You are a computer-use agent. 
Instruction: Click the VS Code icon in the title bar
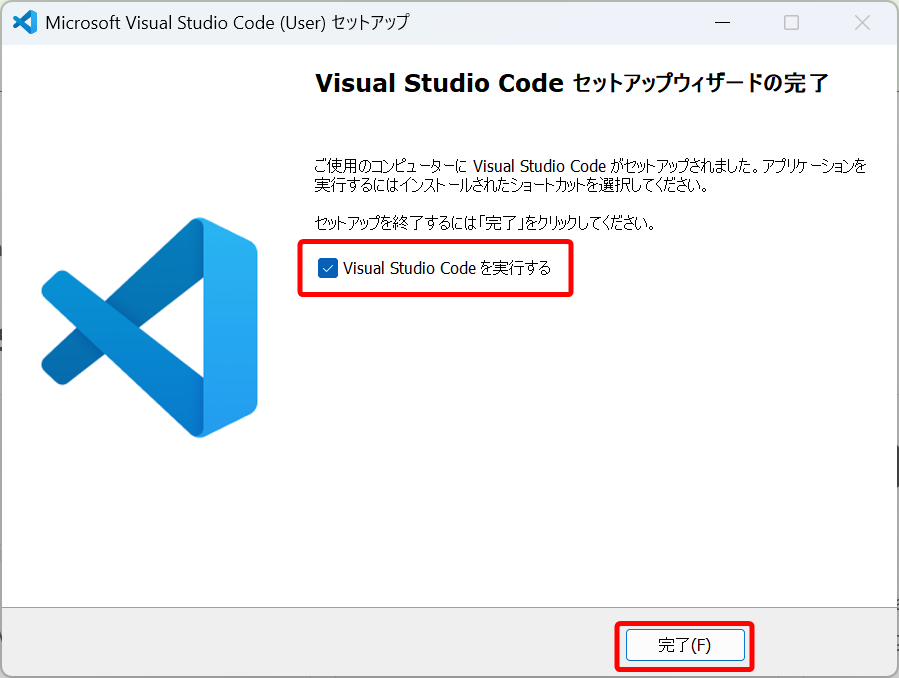click(x=24, y=22)
